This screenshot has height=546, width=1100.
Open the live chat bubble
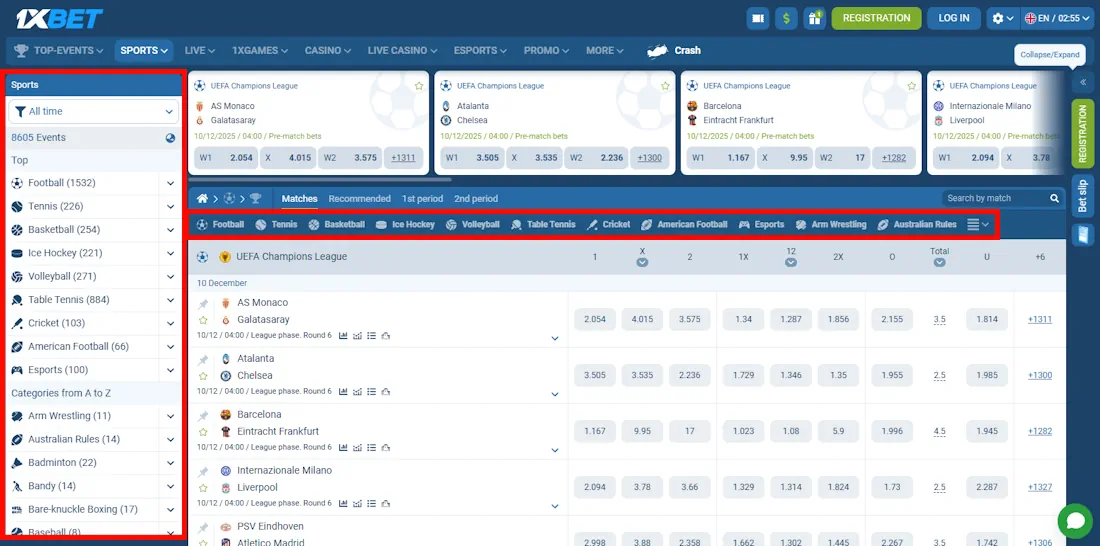point(1075,521)
